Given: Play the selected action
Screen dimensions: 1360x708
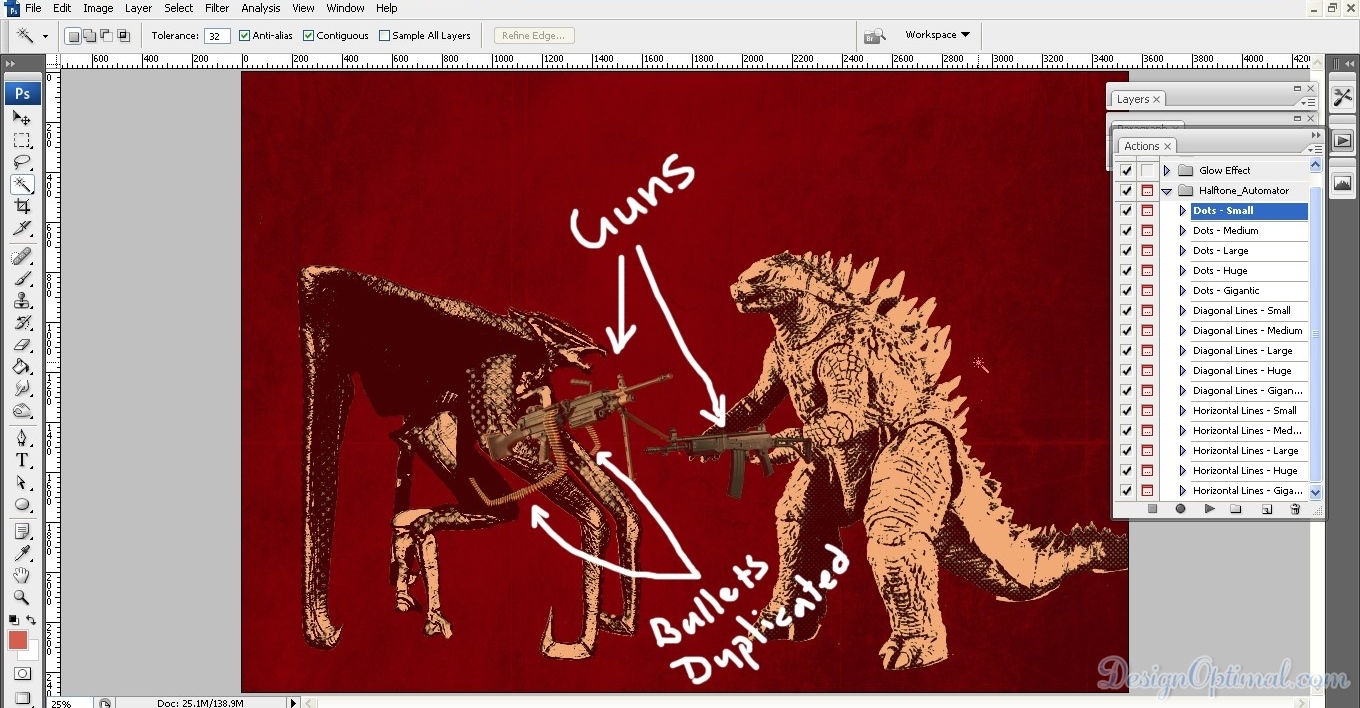Looking at the screenshot, I should (1209, 509).
